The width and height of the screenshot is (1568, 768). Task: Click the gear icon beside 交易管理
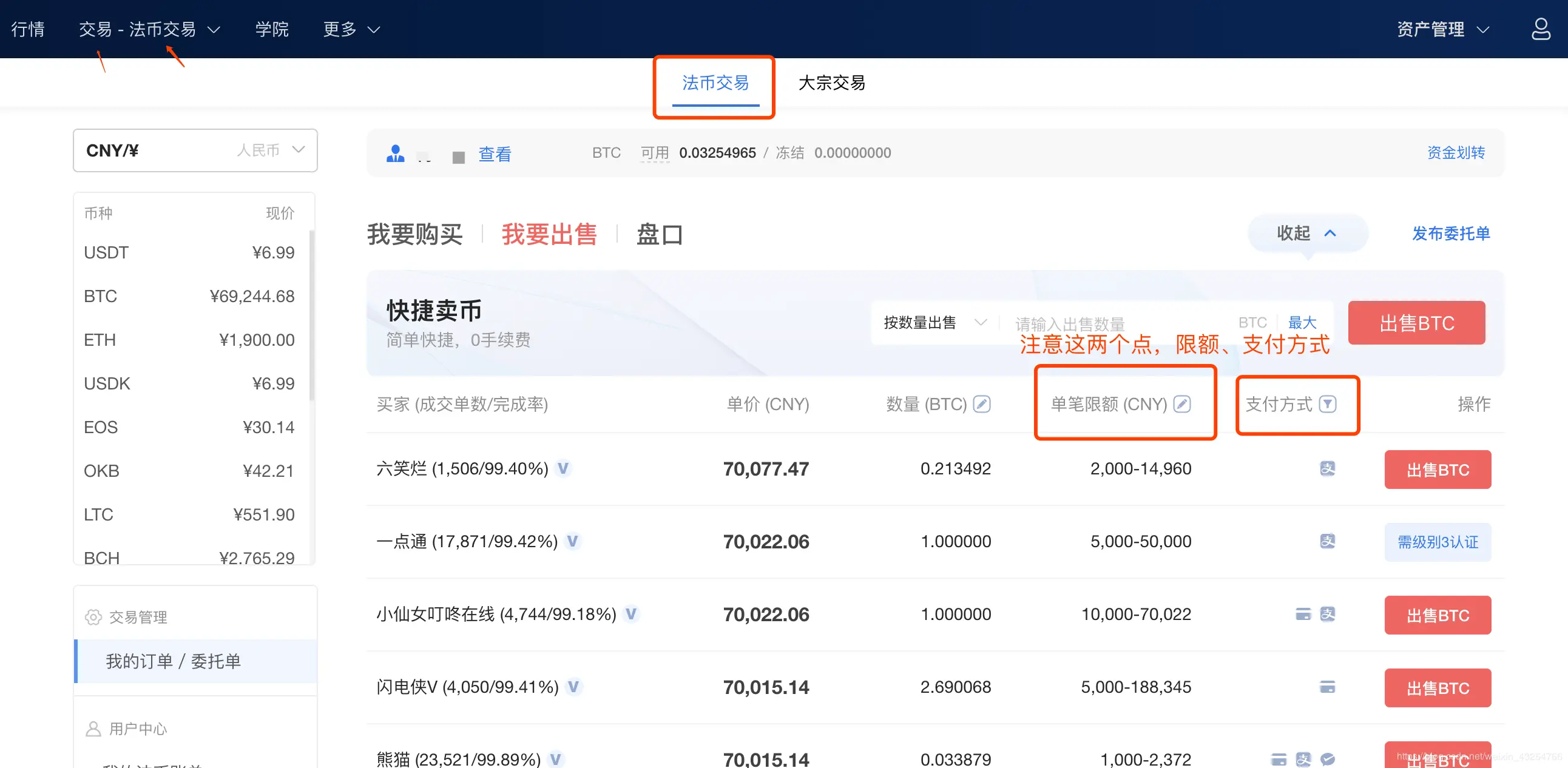pos(93,616)
